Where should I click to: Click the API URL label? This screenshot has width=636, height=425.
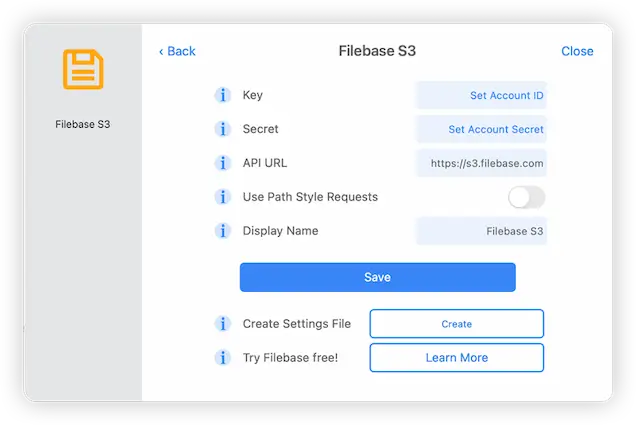pos(265,163)
